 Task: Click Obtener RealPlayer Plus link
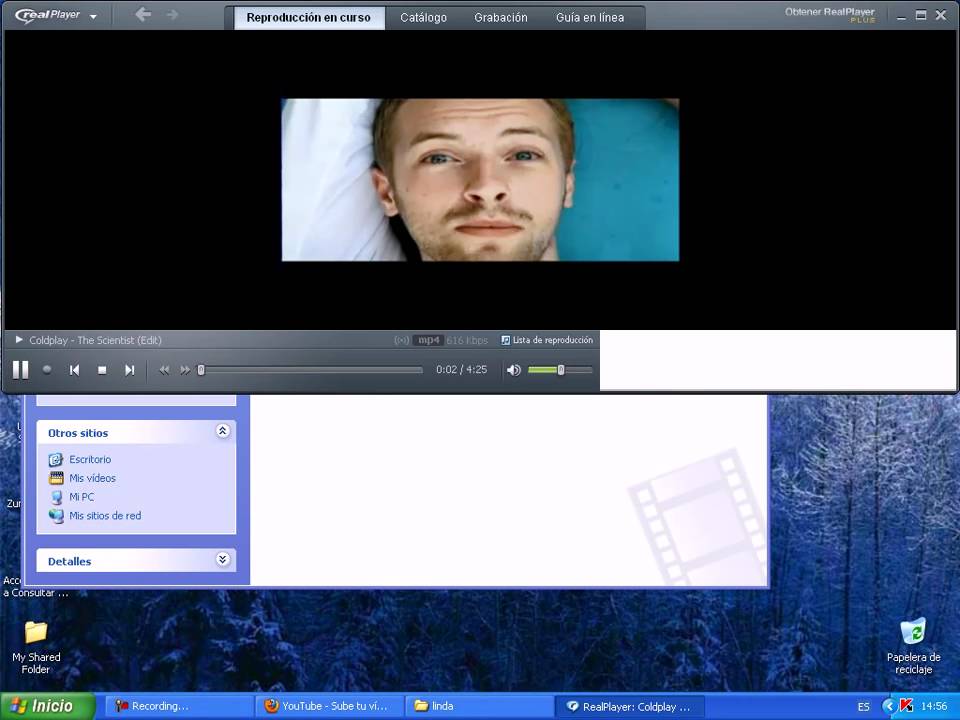(830, 15)
